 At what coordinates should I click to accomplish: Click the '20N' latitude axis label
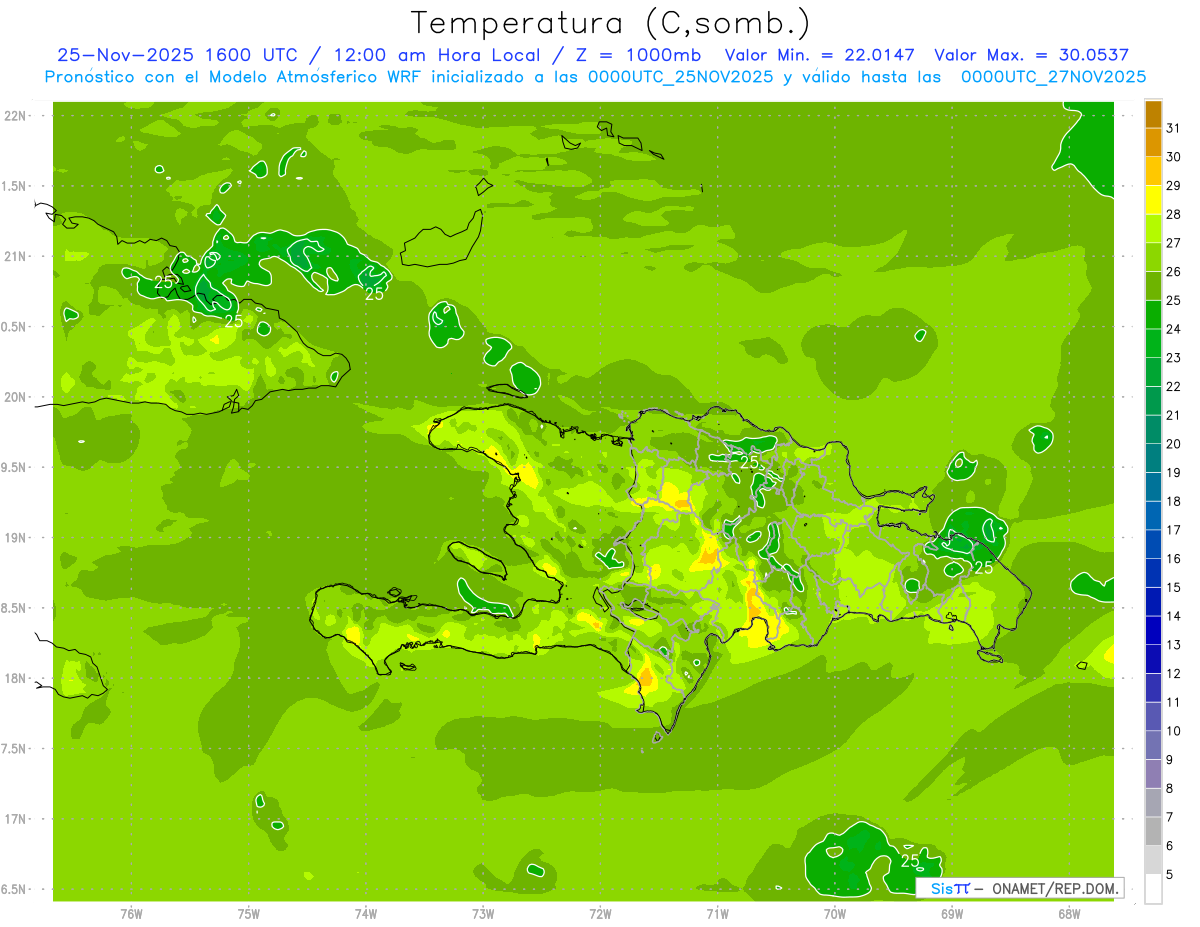17,398
